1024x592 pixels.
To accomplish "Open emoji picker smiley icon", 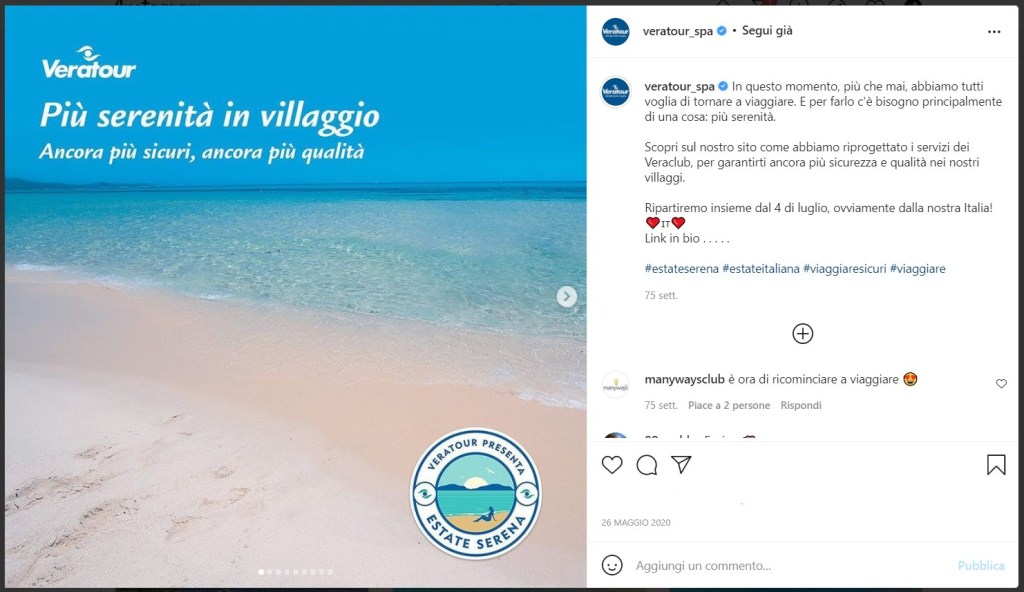I will (x=612, y=565).
